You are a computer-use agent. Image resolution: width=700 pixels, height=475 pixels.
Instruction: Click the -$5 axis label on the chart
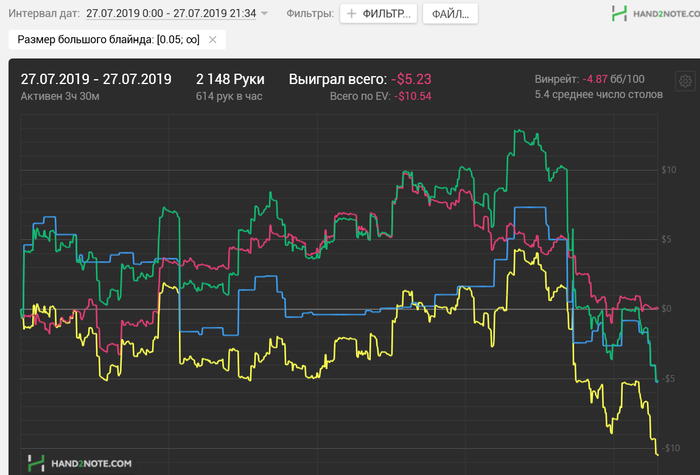click(x=670, y=378)
